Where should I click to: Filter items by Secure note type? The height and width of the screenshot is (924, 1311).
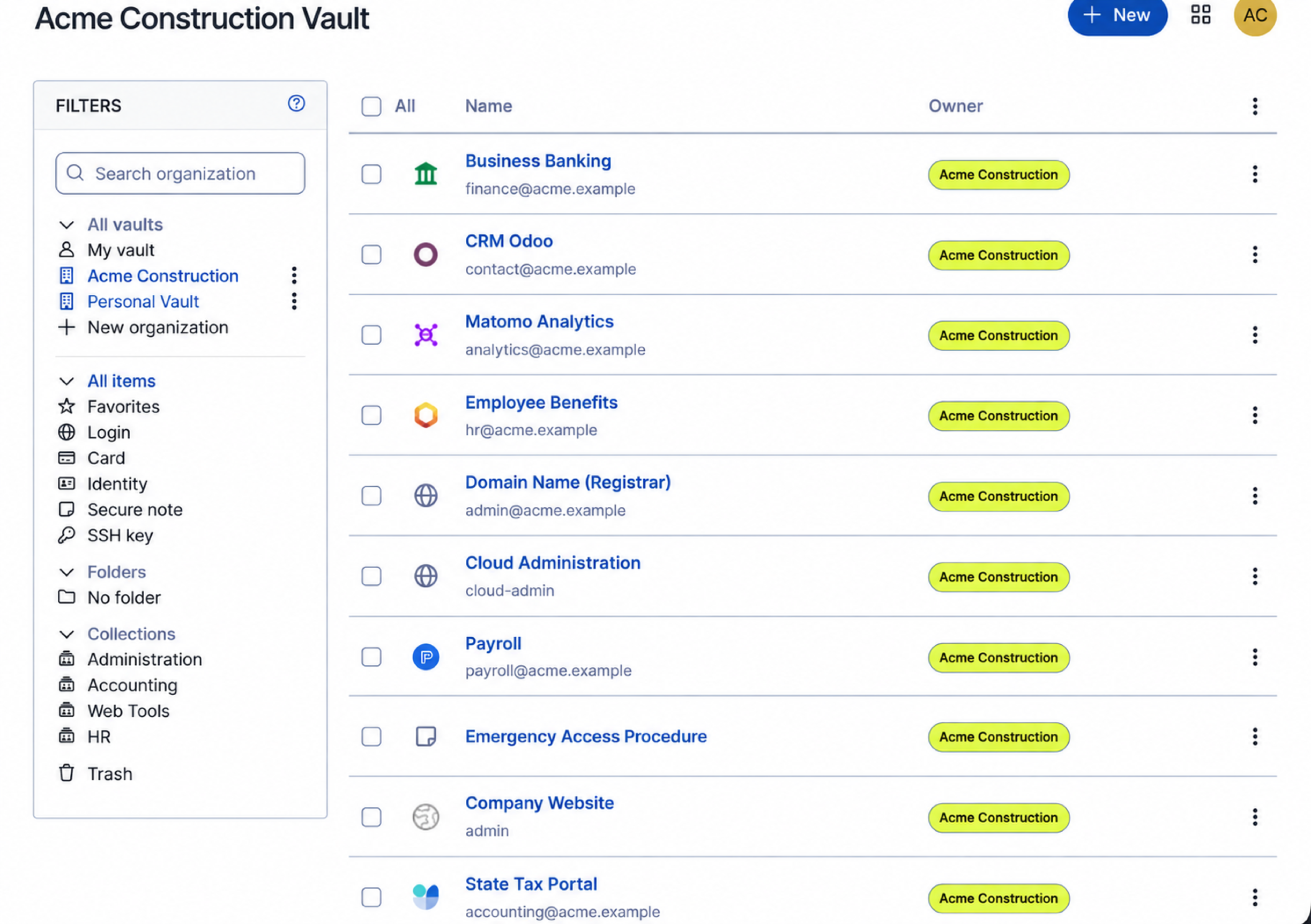(135, 509)
